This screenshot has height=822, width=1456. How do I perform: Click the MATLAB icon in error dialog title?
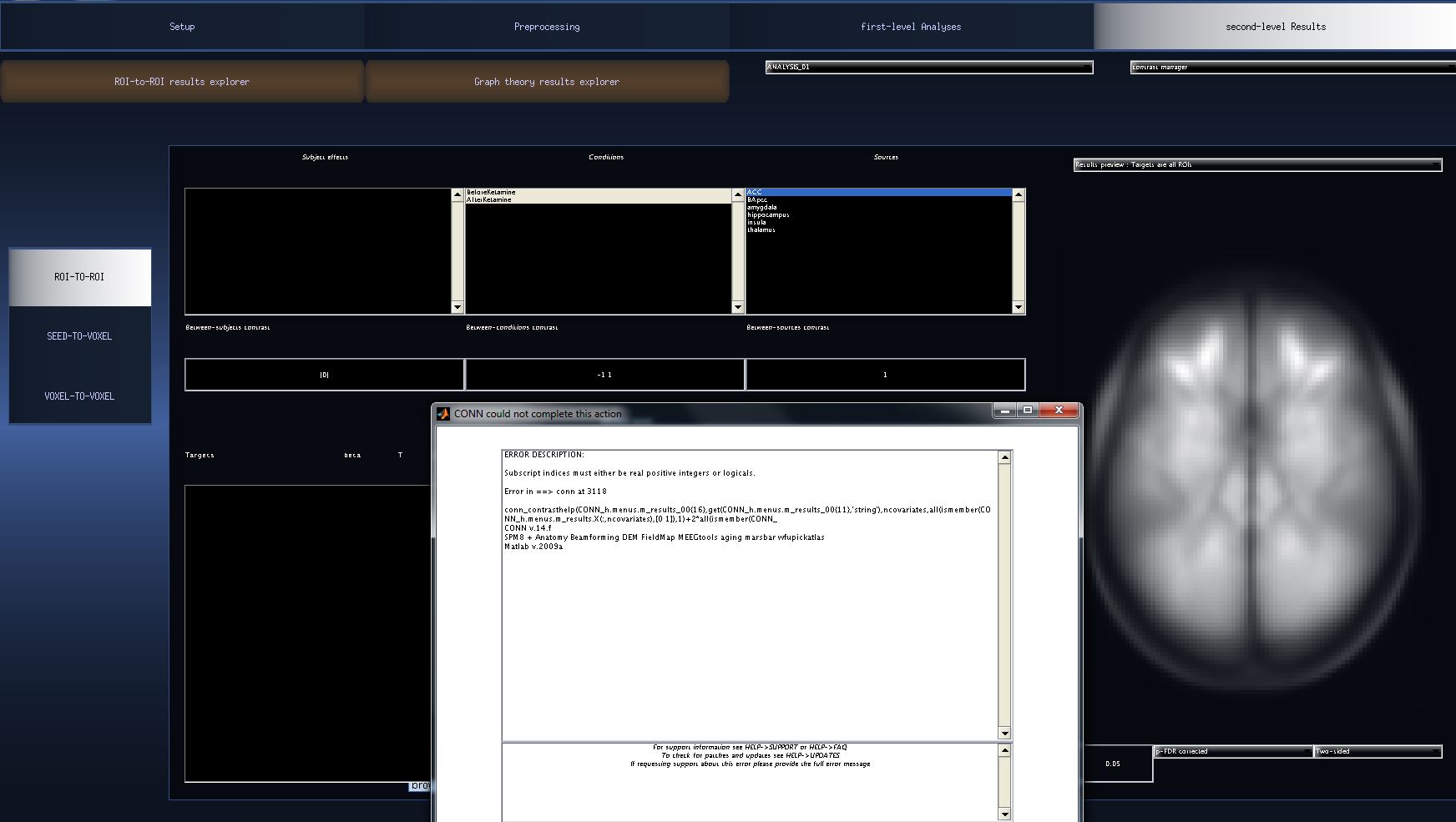pos(443,414)
